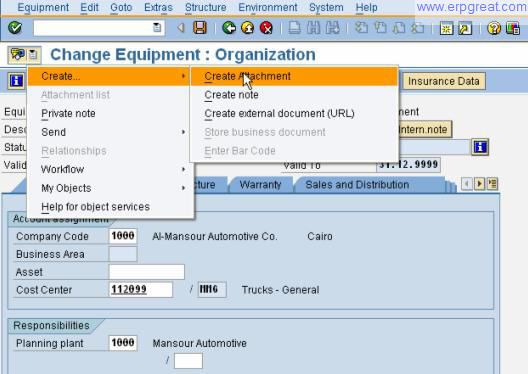Click the Previous Page icon
This screenshot has height=374, width=528.
click(380, 28)
